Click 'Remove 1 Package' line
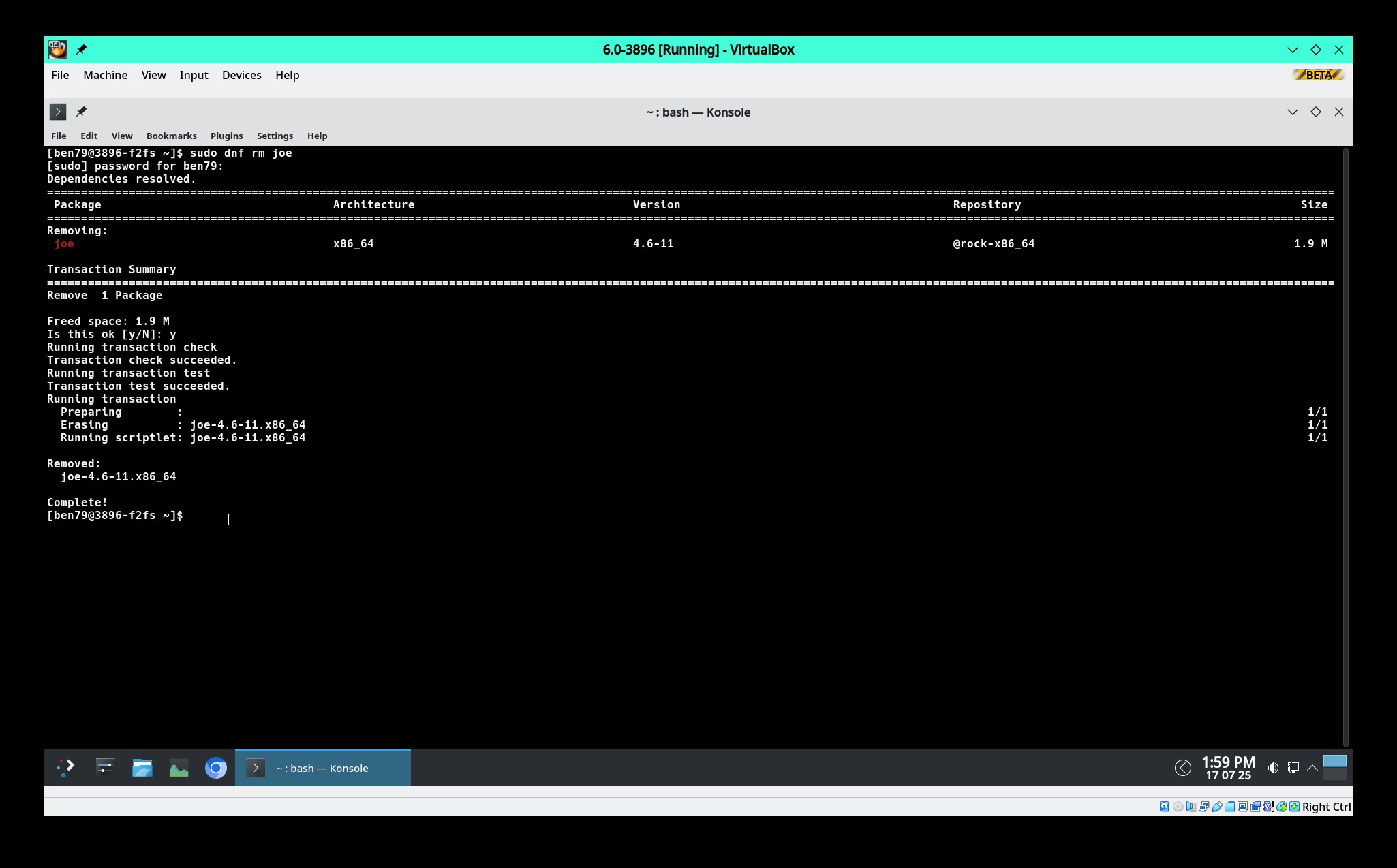The height and width of the screenshot is (868, 1397). (105, 295)
